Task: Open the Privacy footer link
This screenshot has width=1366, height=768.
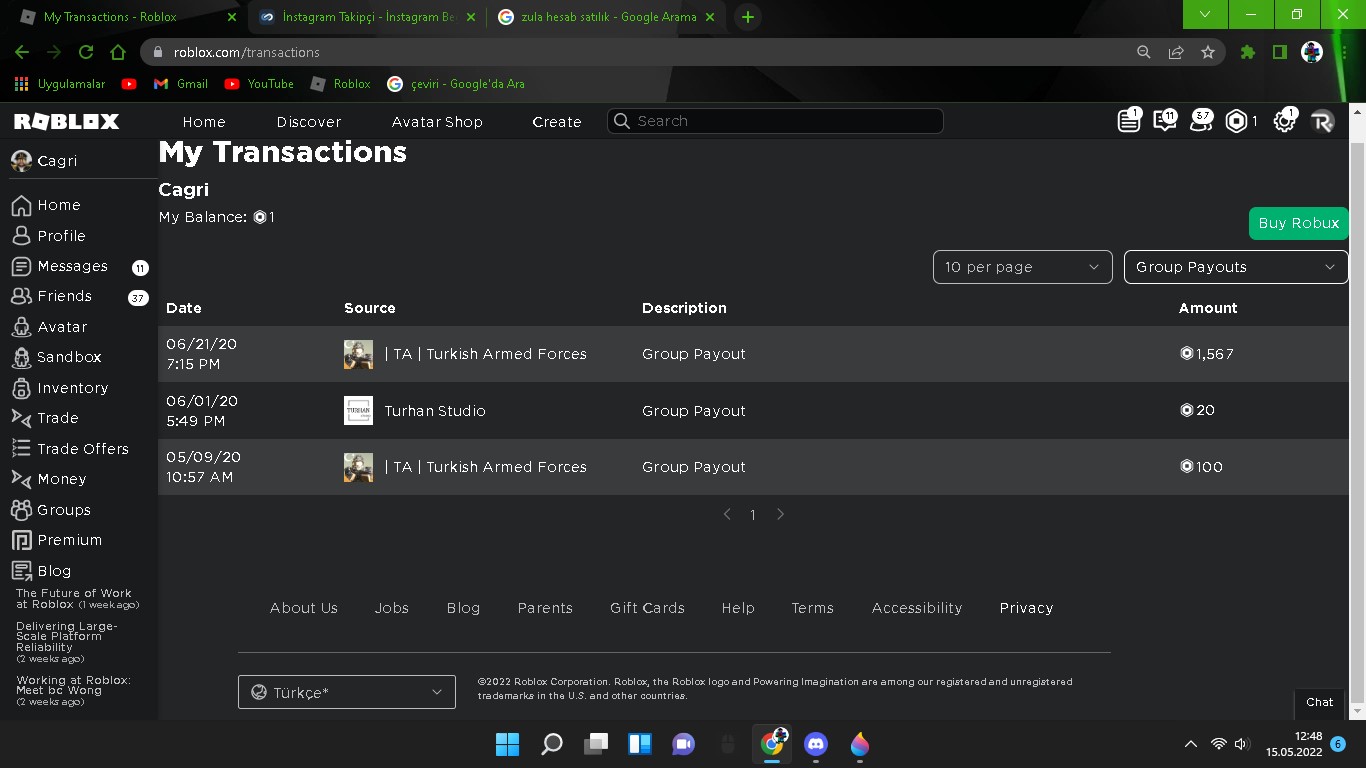Action: (1026, 608)
